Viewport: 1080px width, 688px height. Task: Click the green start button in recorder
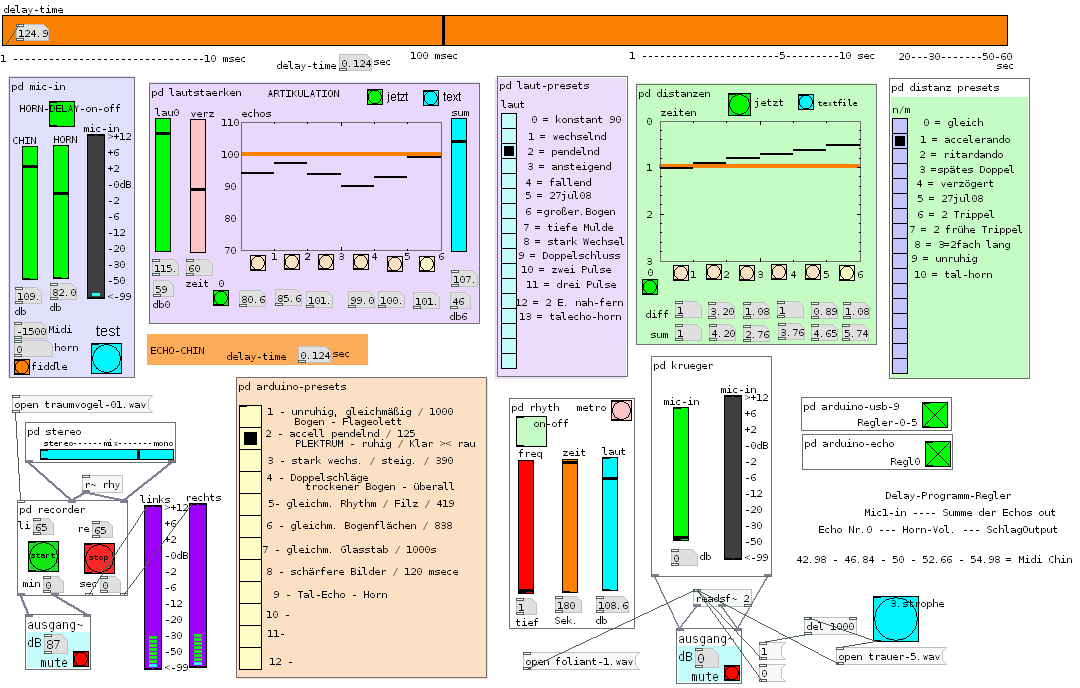[43, 555]
